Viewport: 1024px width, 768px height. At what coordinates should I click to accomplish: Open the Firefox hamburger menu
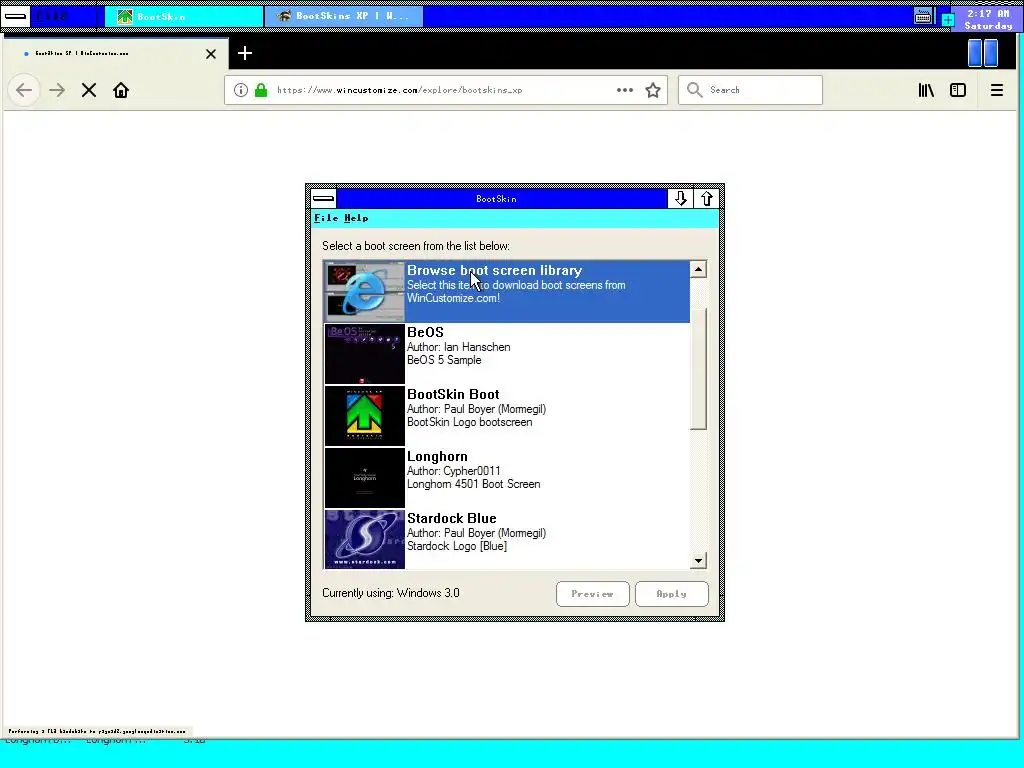point(997,90)
